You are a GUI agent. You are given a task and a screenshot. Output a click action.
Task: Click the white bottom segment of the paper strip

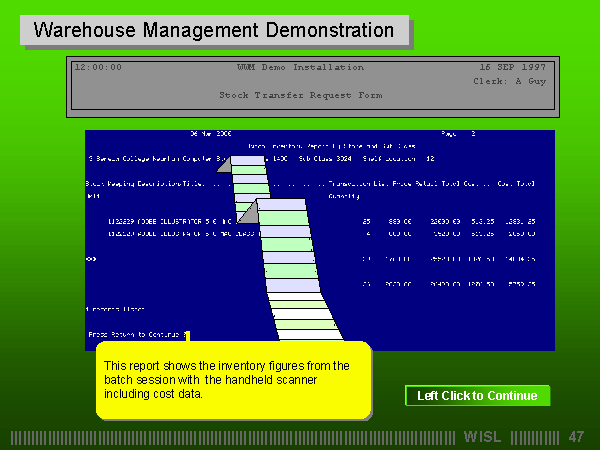(x=312, y=336)
